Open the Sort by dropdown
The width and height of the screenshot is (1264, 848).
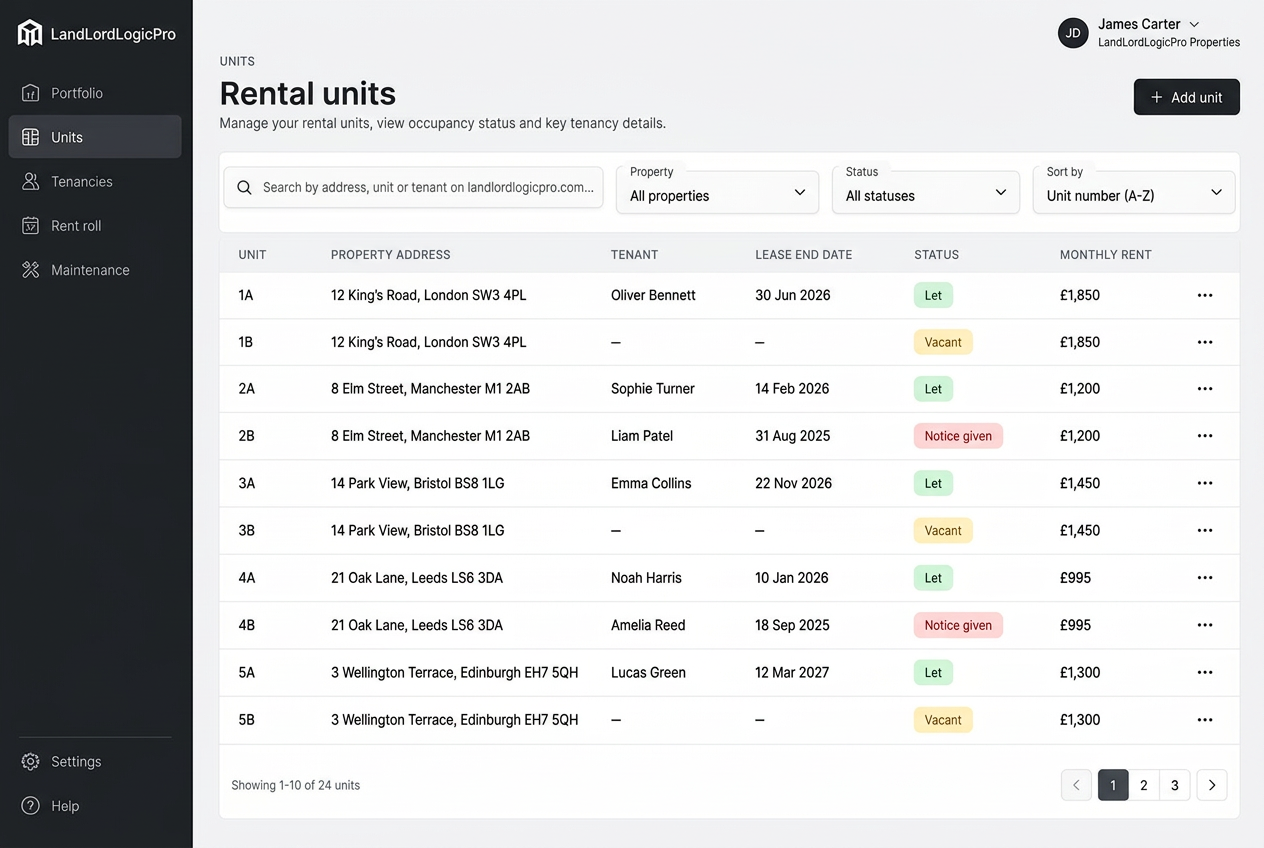tap(1134, 191)
